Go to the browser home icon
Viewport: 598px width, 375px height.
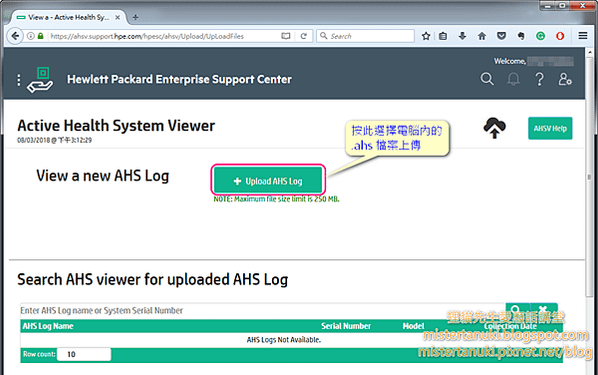click(x=482, y=36)
